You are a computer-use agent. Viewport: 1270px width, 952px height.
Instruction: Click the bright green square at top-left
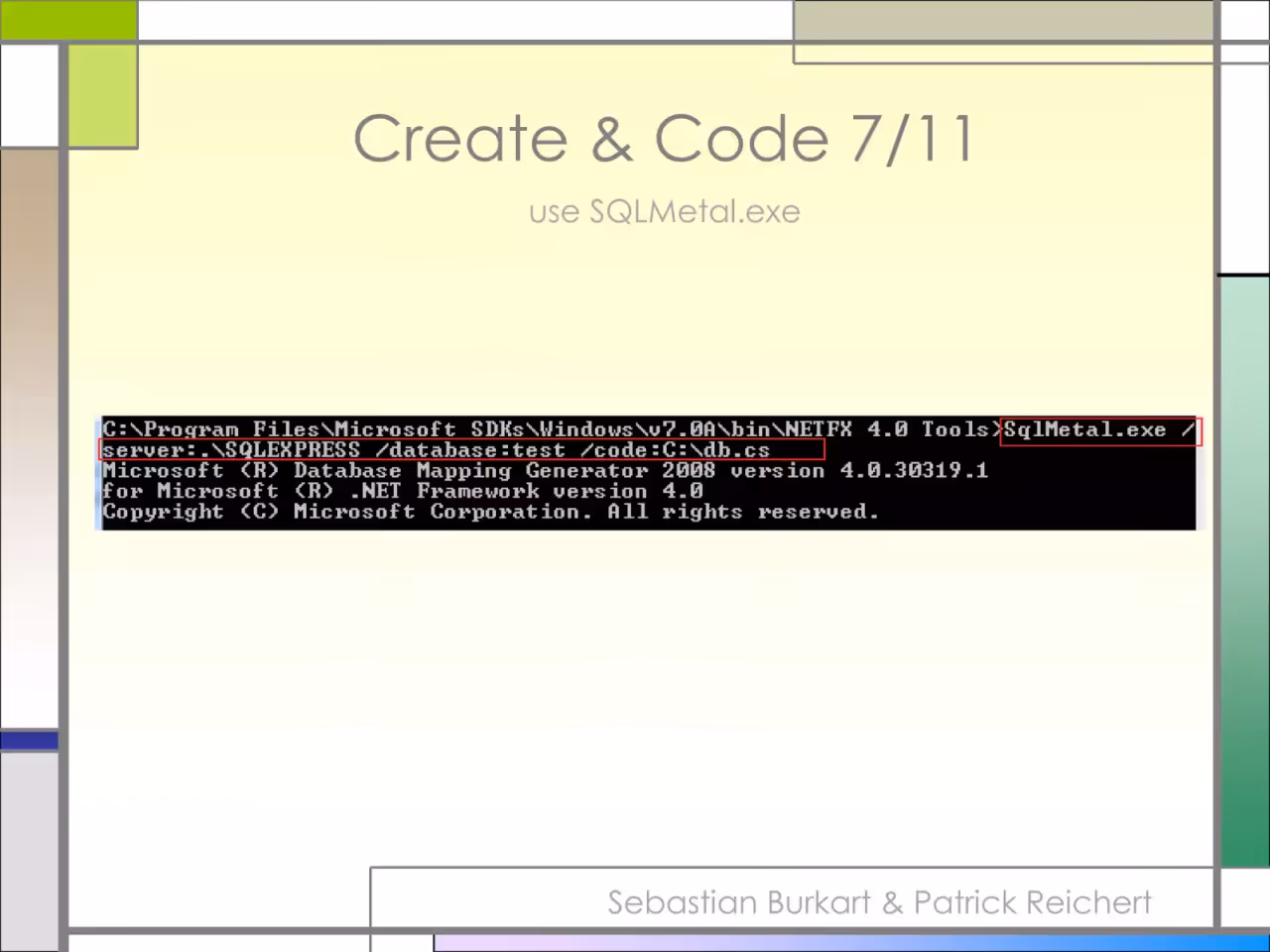[x=68, y=20]
